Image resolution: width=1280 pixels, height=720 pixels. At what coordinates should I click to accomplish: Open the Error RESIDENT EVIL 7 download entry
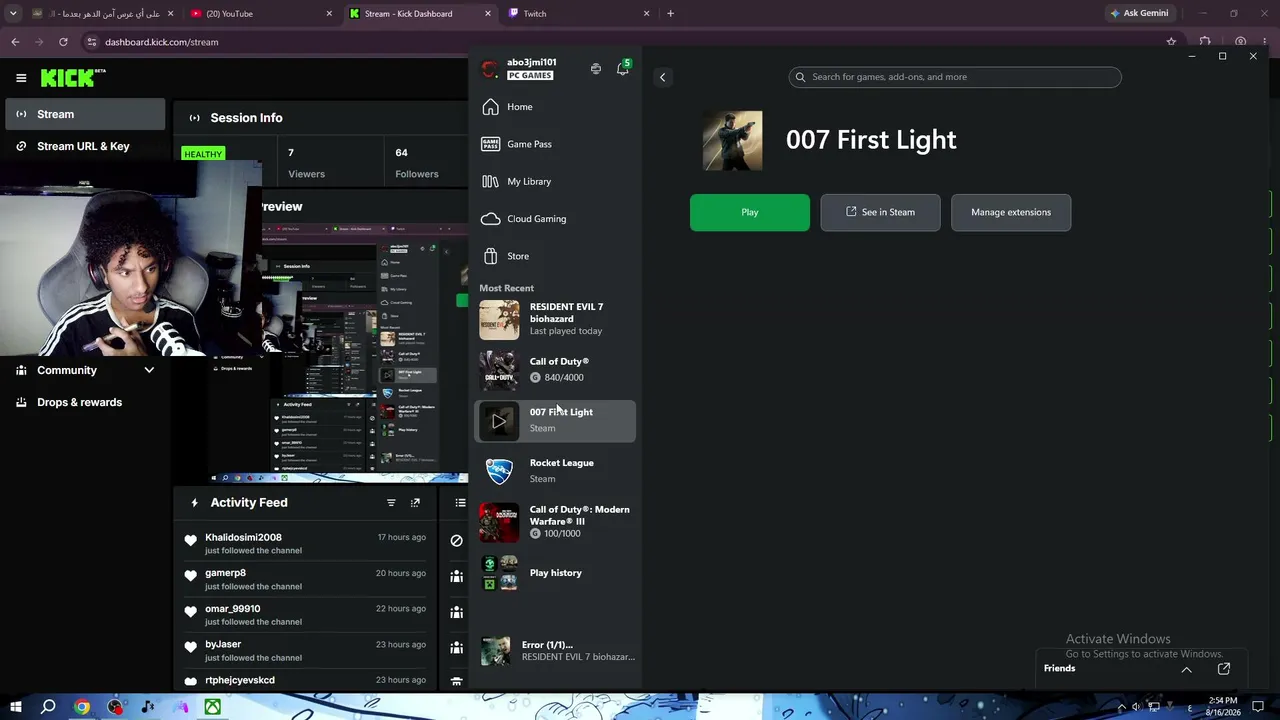555,651
